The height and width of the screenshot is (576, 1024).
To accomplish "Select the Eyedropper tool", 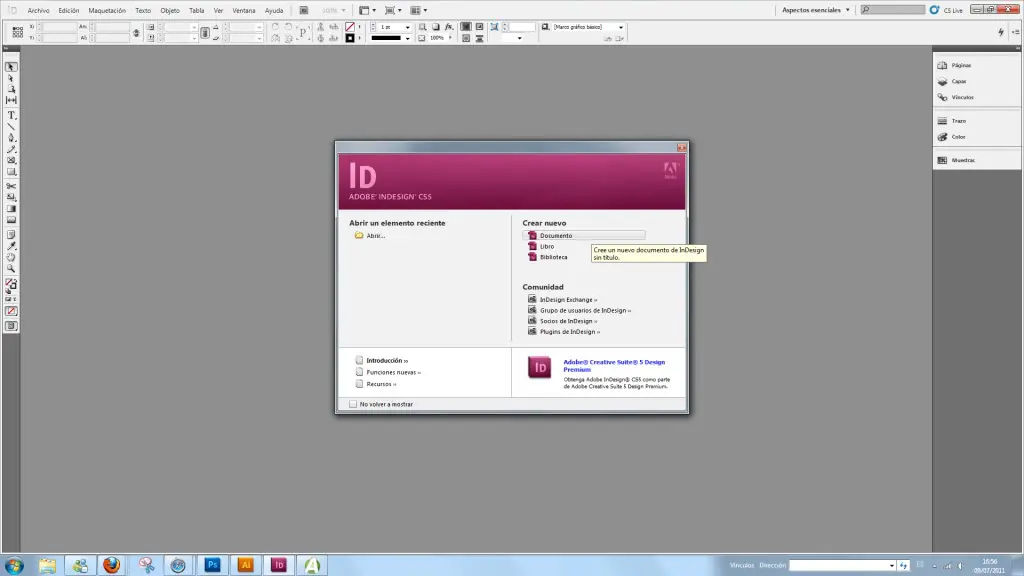I will [11, 246].
